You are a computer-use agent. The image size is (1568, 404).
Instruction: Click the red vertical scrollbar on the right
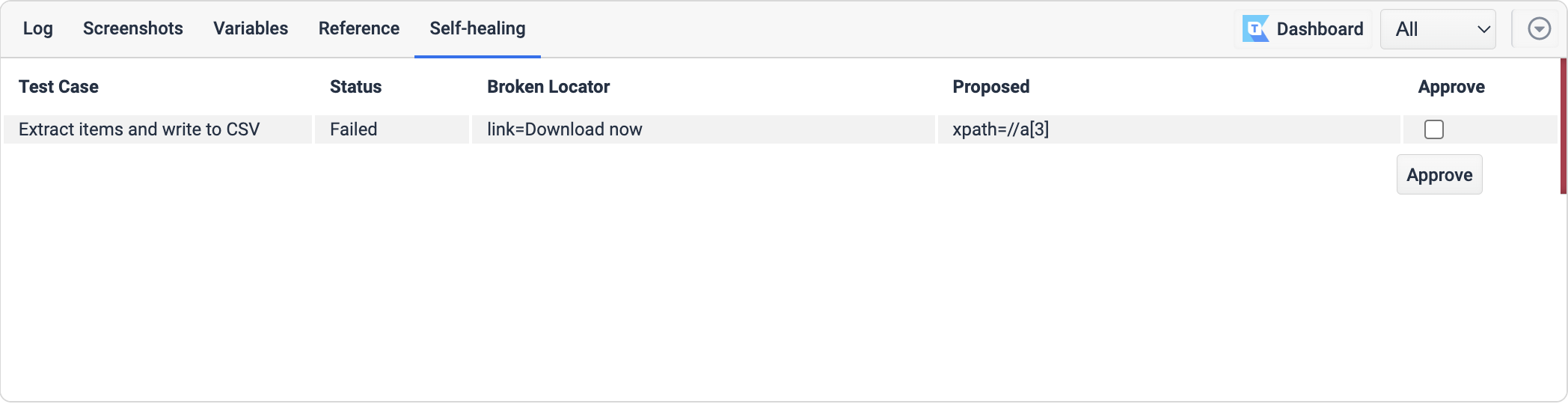coord(1564,126)
